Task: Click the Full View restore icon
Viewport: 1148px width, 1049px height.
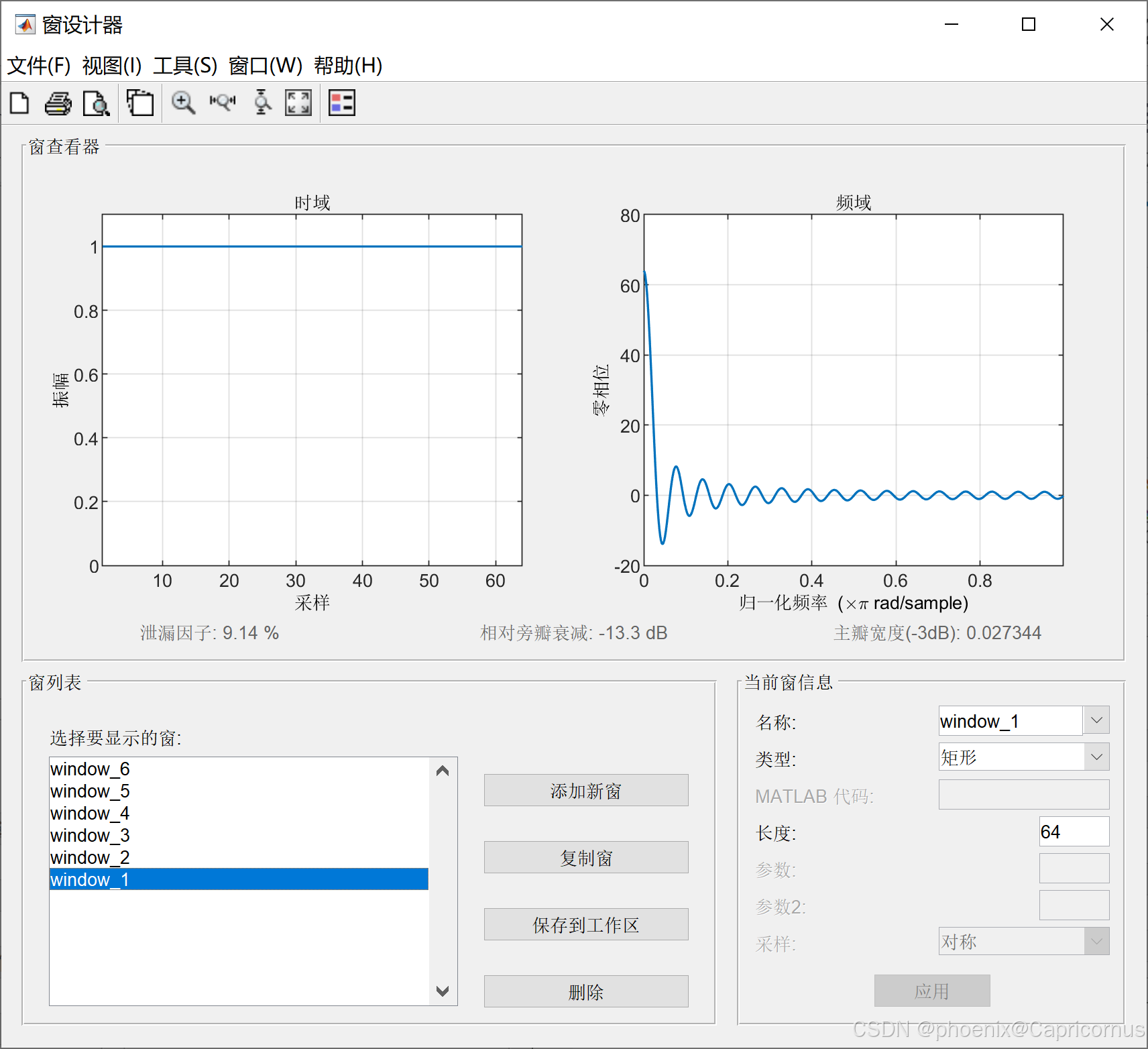Action: click(x=298, y=103)
